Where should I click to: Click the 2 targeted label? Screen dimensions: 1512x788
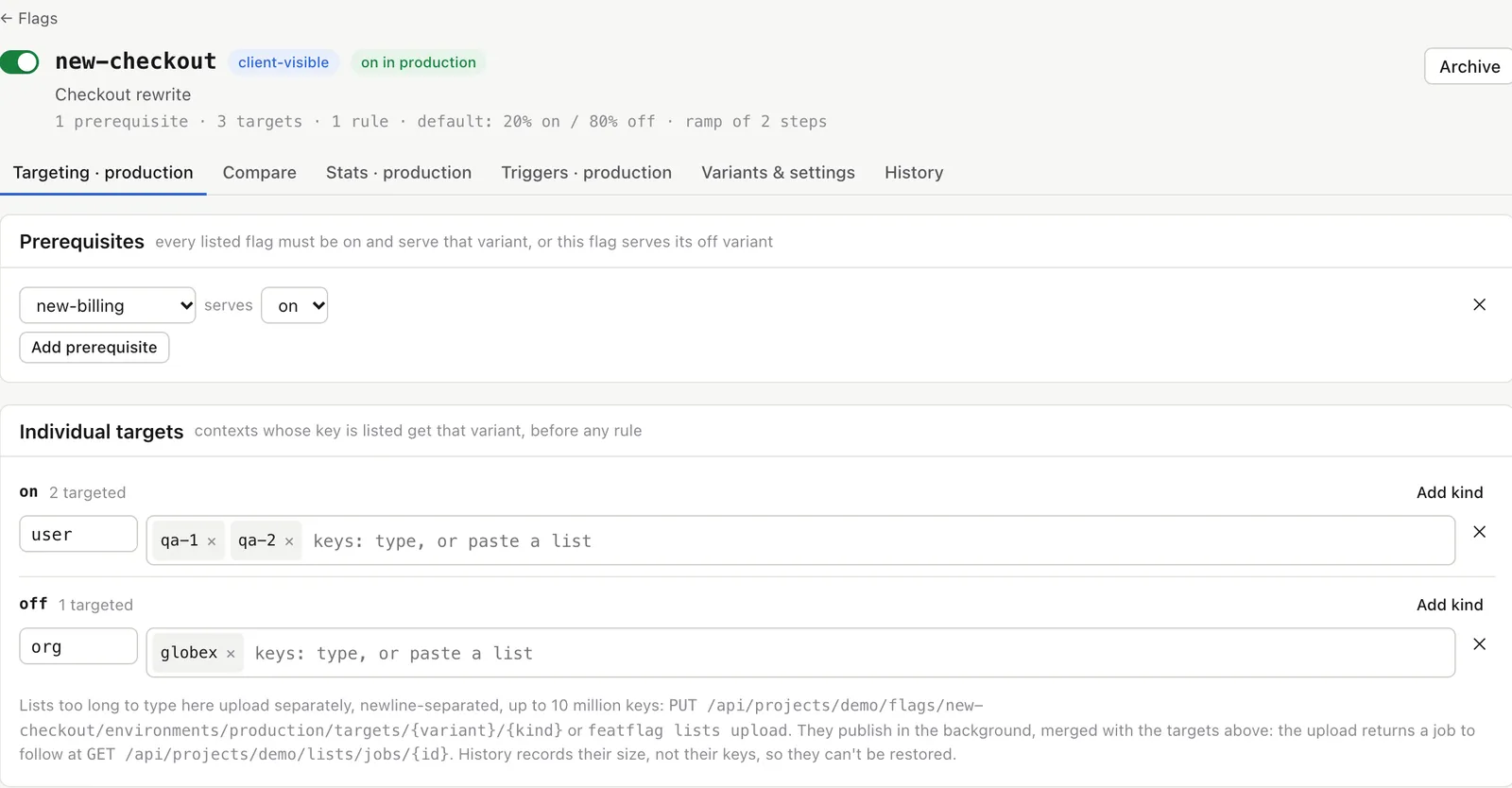point(87,492)
